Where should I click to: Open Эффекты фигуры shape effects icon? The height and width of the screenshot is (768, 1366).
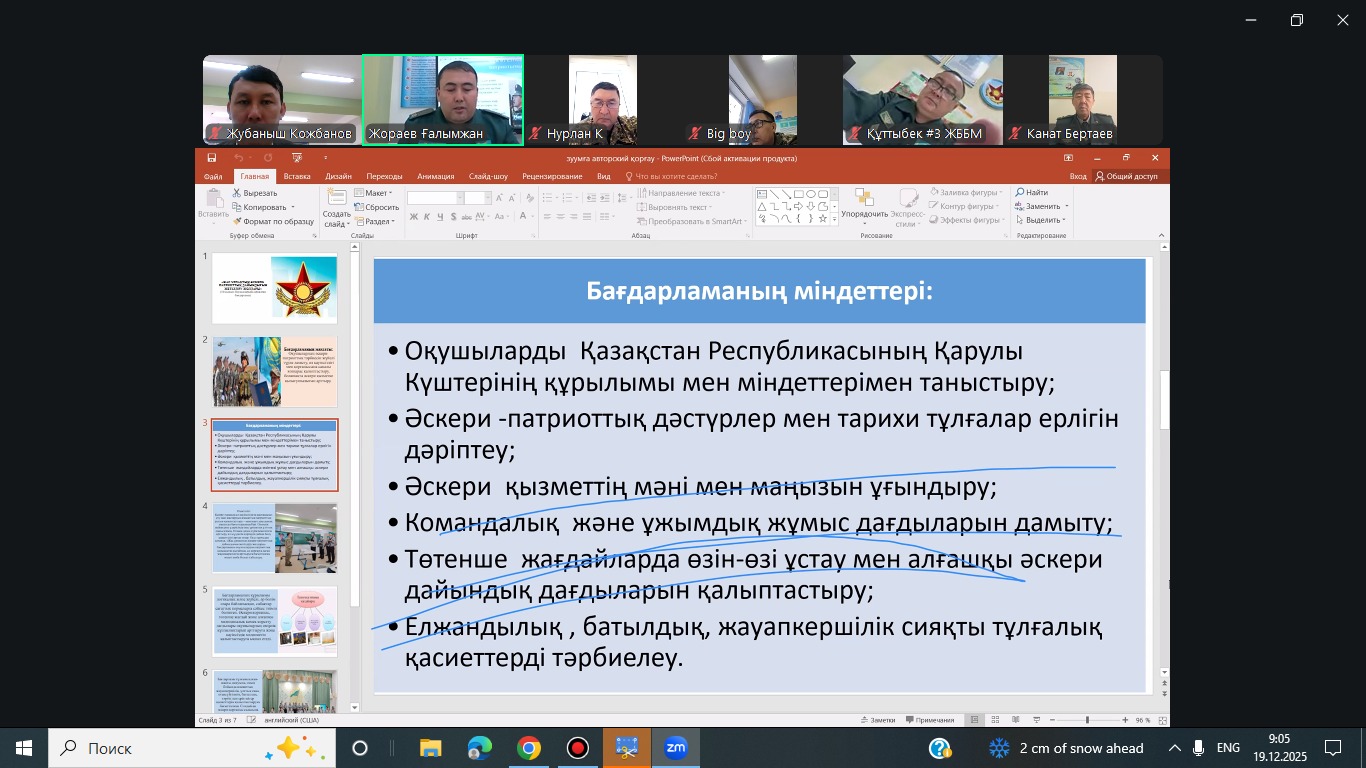point(933,220)
